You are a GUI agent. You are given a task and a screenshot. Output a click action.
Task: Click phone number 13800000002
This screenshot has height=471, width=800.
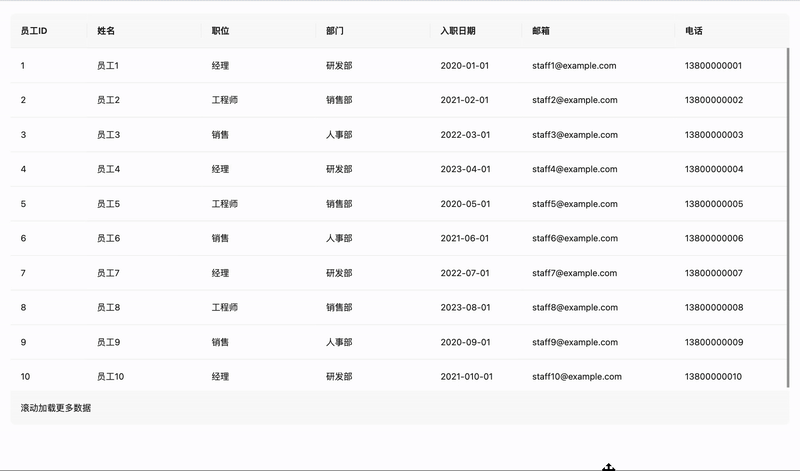[x=714, y=100]
